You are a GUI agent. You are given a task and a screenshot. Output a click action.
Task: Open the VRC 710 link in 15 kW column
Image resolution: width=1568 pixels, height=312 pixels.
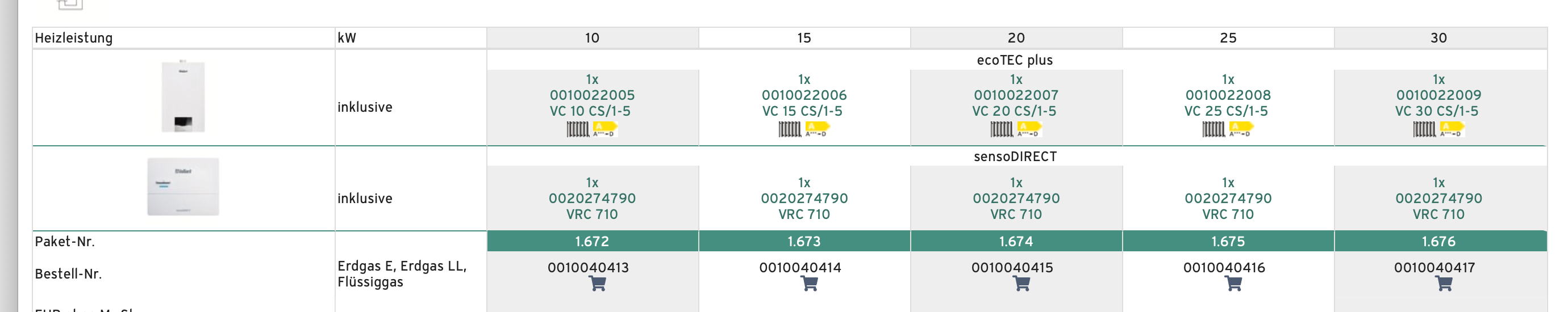pos(803,214)
